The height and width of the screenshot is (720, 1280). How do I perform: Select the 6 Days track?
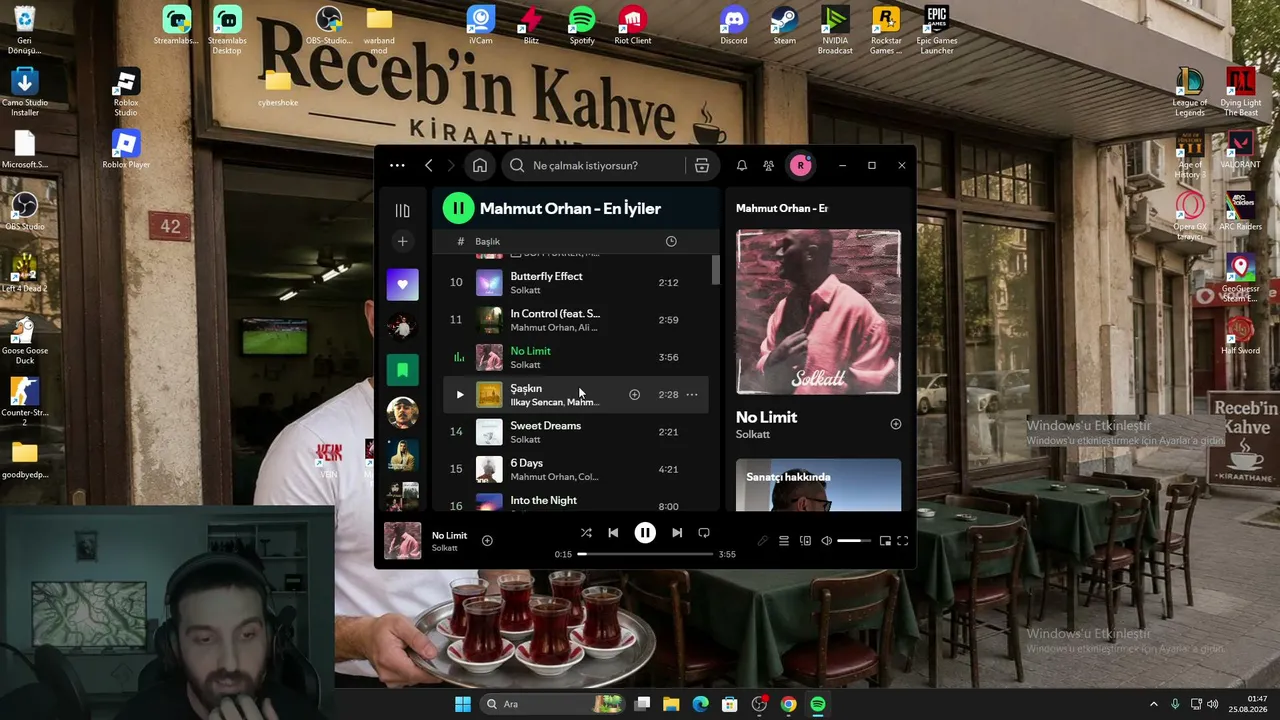(x=576, y=469)
